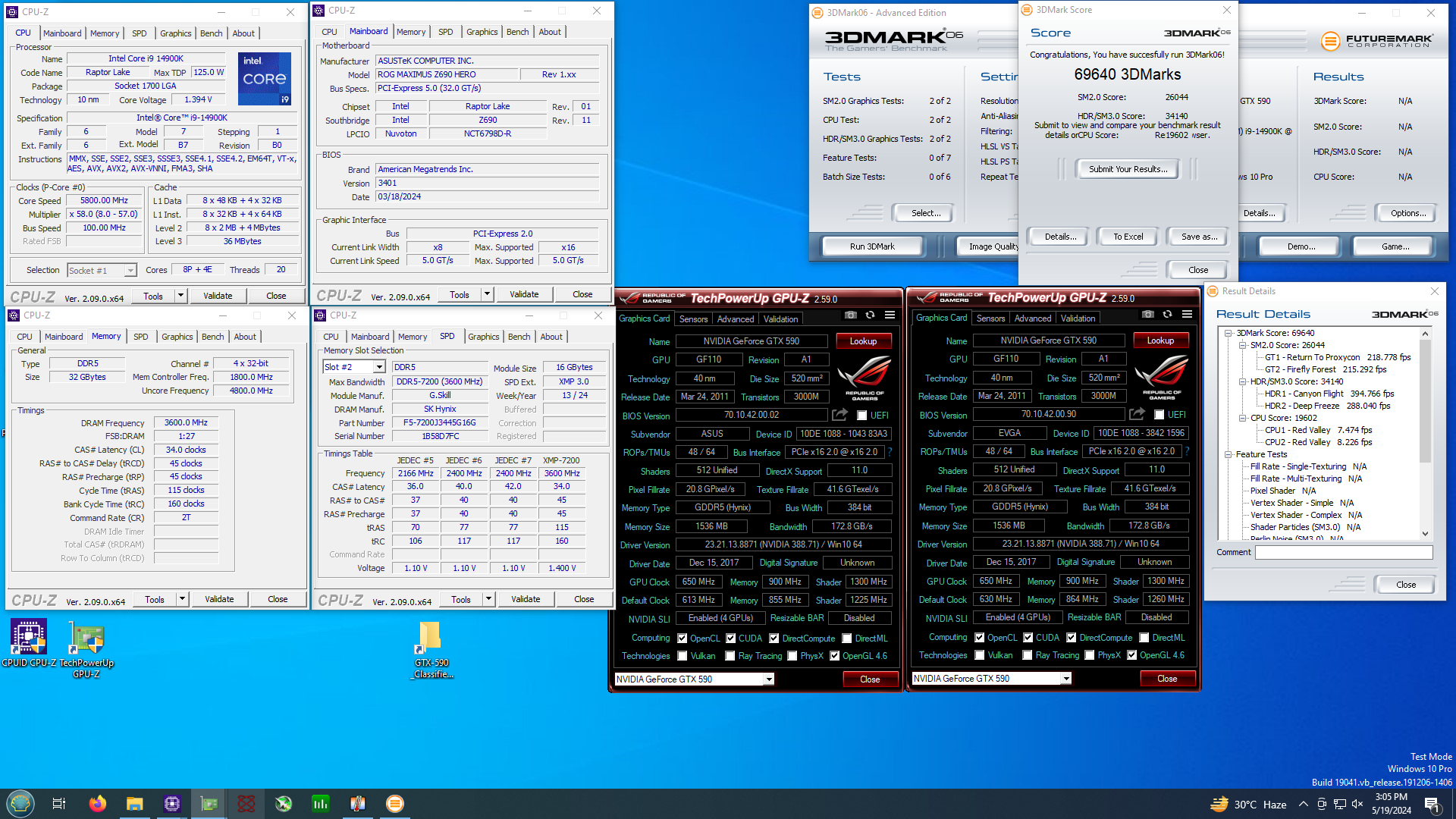Open GPU selection dropdown in ASUS GPU-Z window
Image resolution: width=1456 pixels, height=819 pixels.
coord(769,679)
